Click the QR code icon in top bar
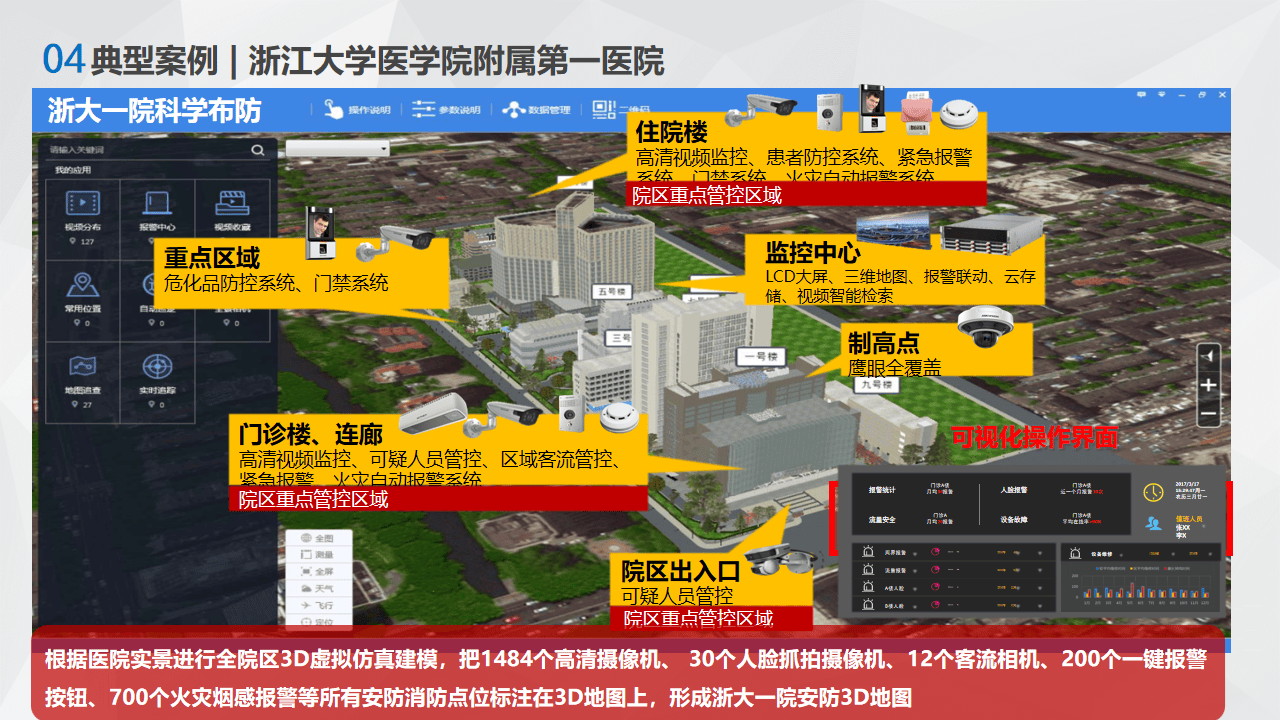The image size is (1280, 720). click(x=602, y=109)
